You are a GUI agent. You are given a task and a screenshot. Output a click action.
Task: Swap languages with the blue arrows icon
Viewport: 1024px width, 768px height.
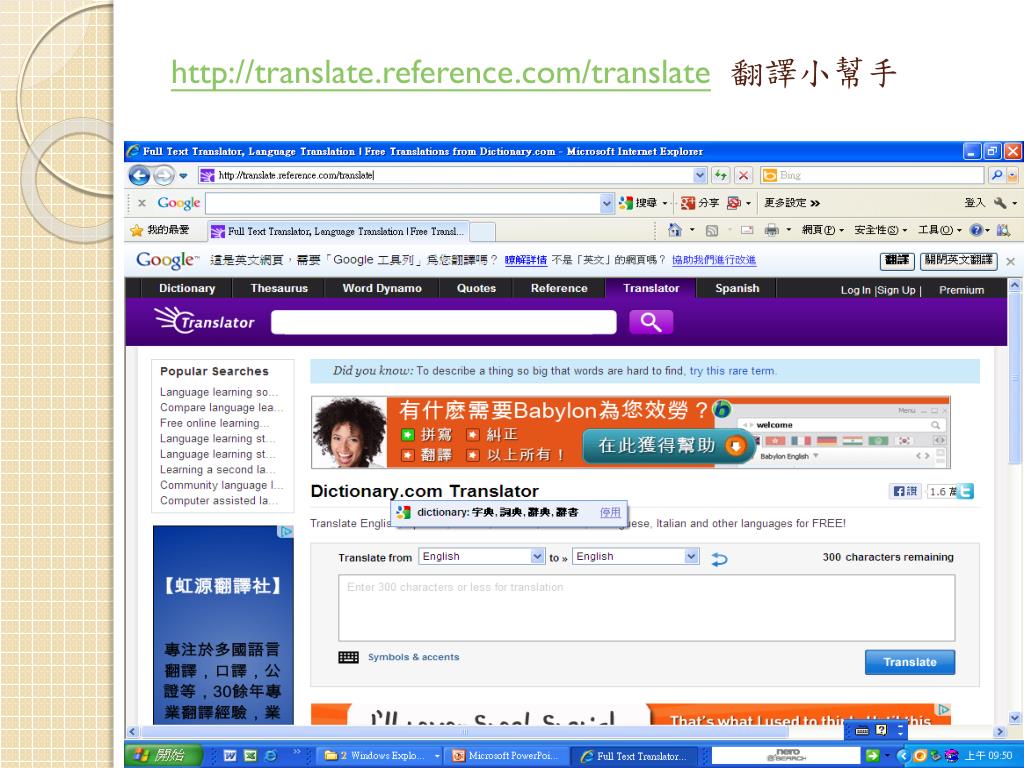pos(719,559)
